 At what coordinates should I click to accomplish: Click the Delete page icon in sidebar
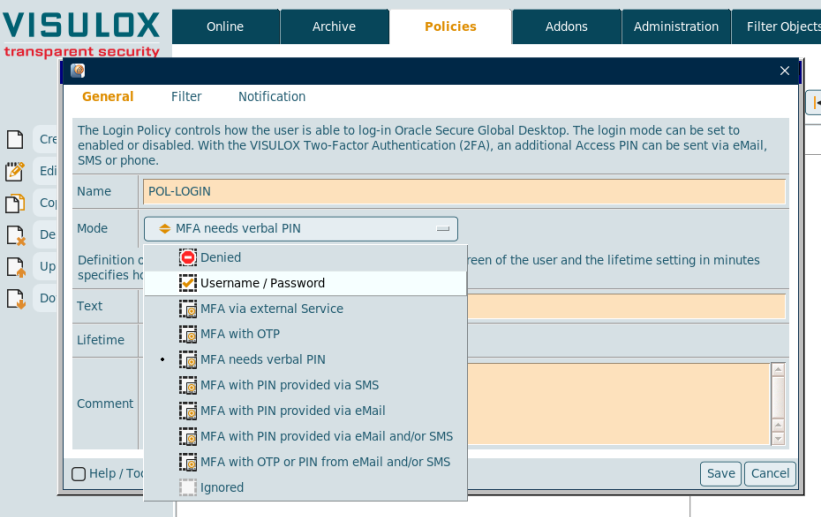click(15, 235)
